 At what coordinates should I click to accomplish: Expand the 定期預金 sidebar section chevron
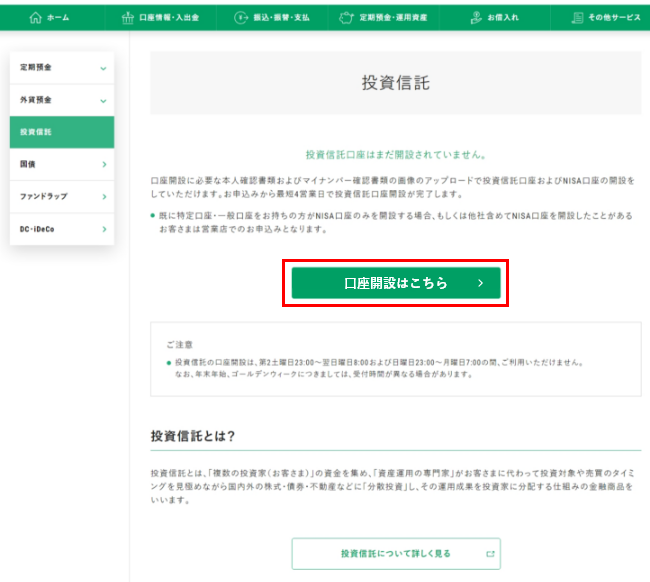click(x=103, y=68)
